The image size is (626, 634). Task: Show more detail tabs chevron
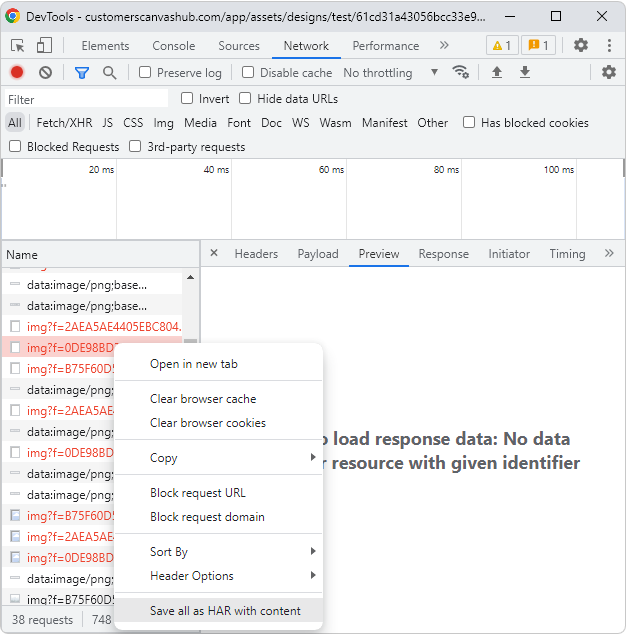coord(609,254)
